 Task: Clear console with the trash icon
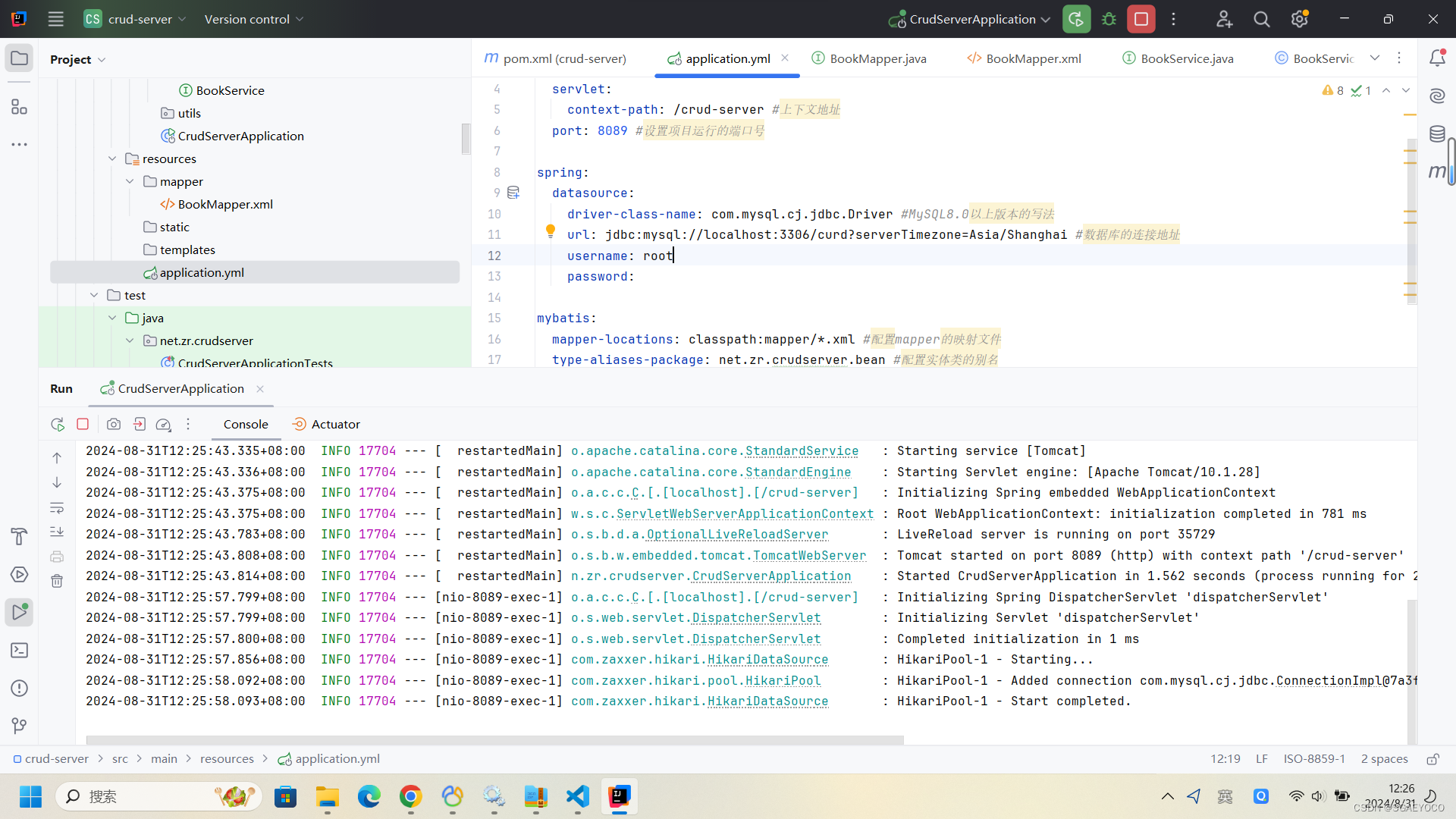[57, 581]
